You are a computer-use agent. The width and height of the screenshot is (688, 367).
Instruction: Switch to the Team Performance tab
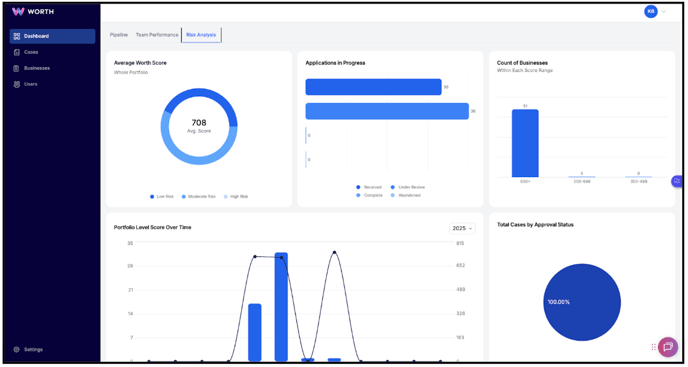[157, 35]
